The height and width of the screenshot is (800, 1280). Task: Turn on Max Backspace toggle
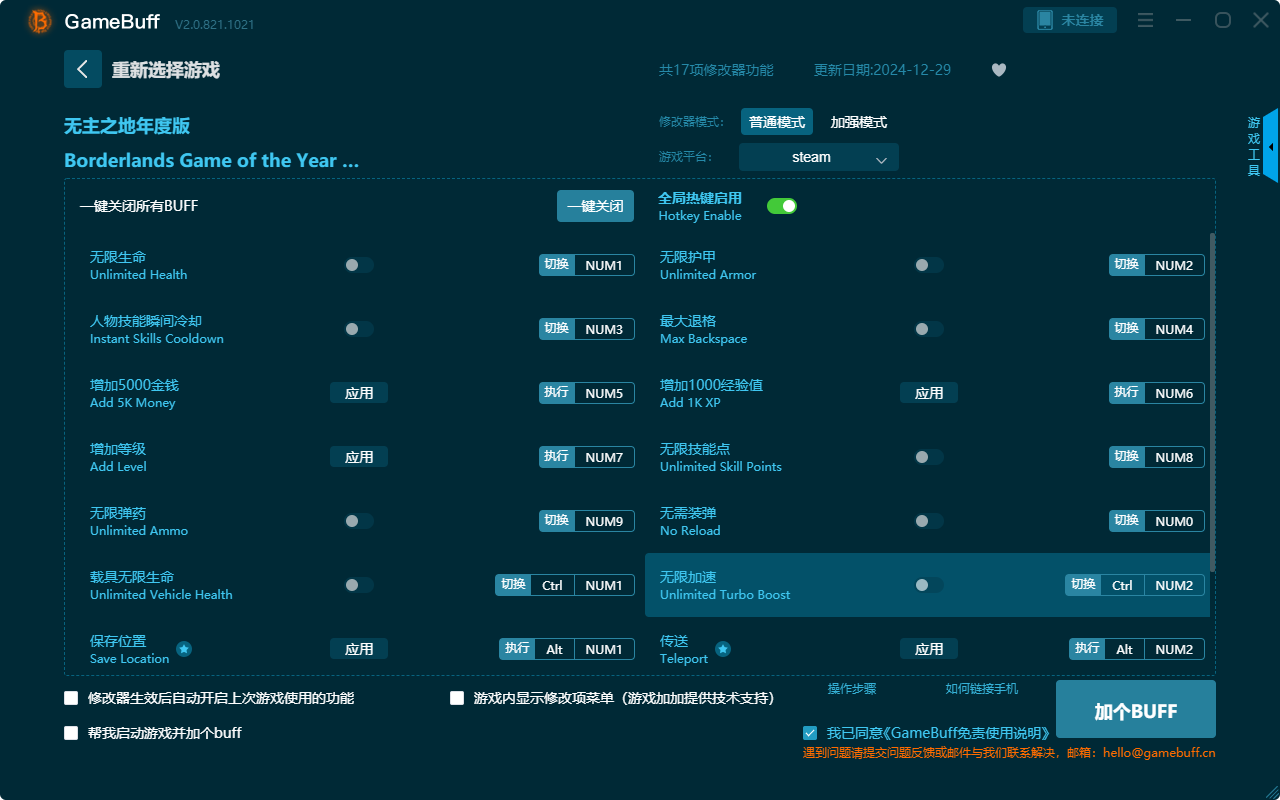(x=929, y=329)
